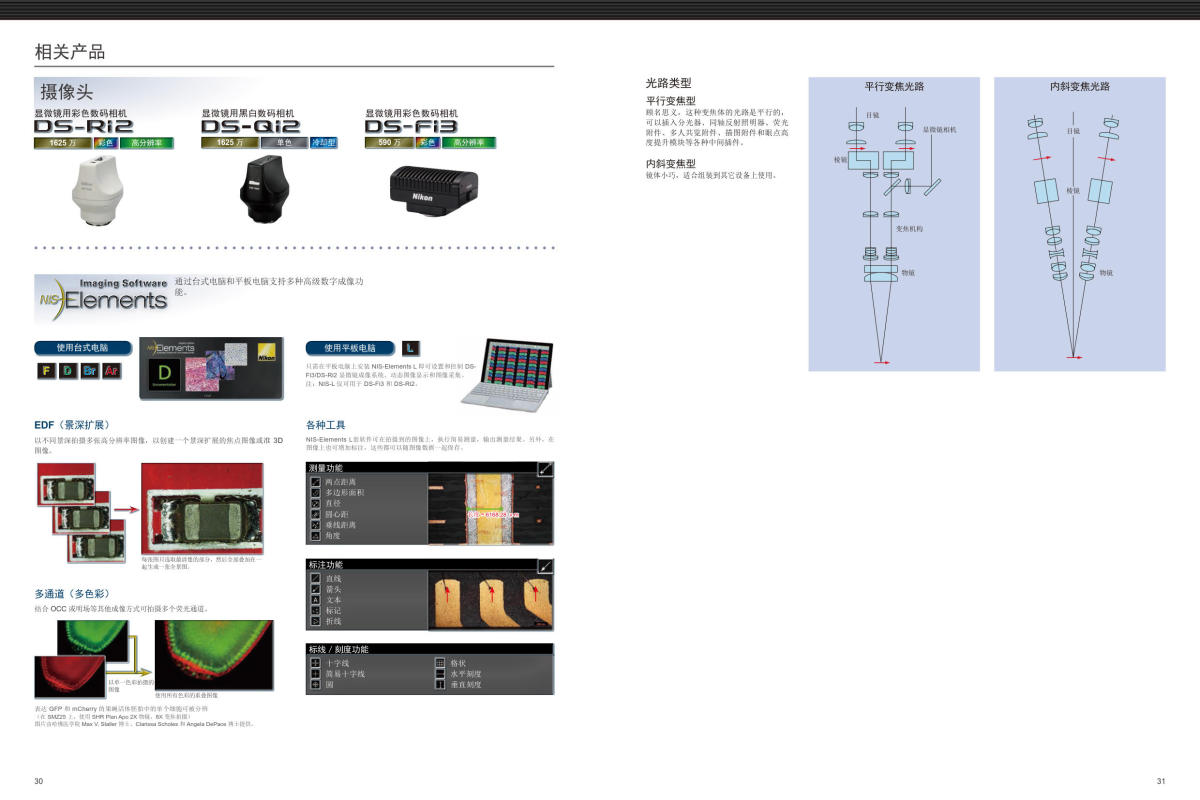Select the 垂直刻度 scale icon

coord(440,685)
